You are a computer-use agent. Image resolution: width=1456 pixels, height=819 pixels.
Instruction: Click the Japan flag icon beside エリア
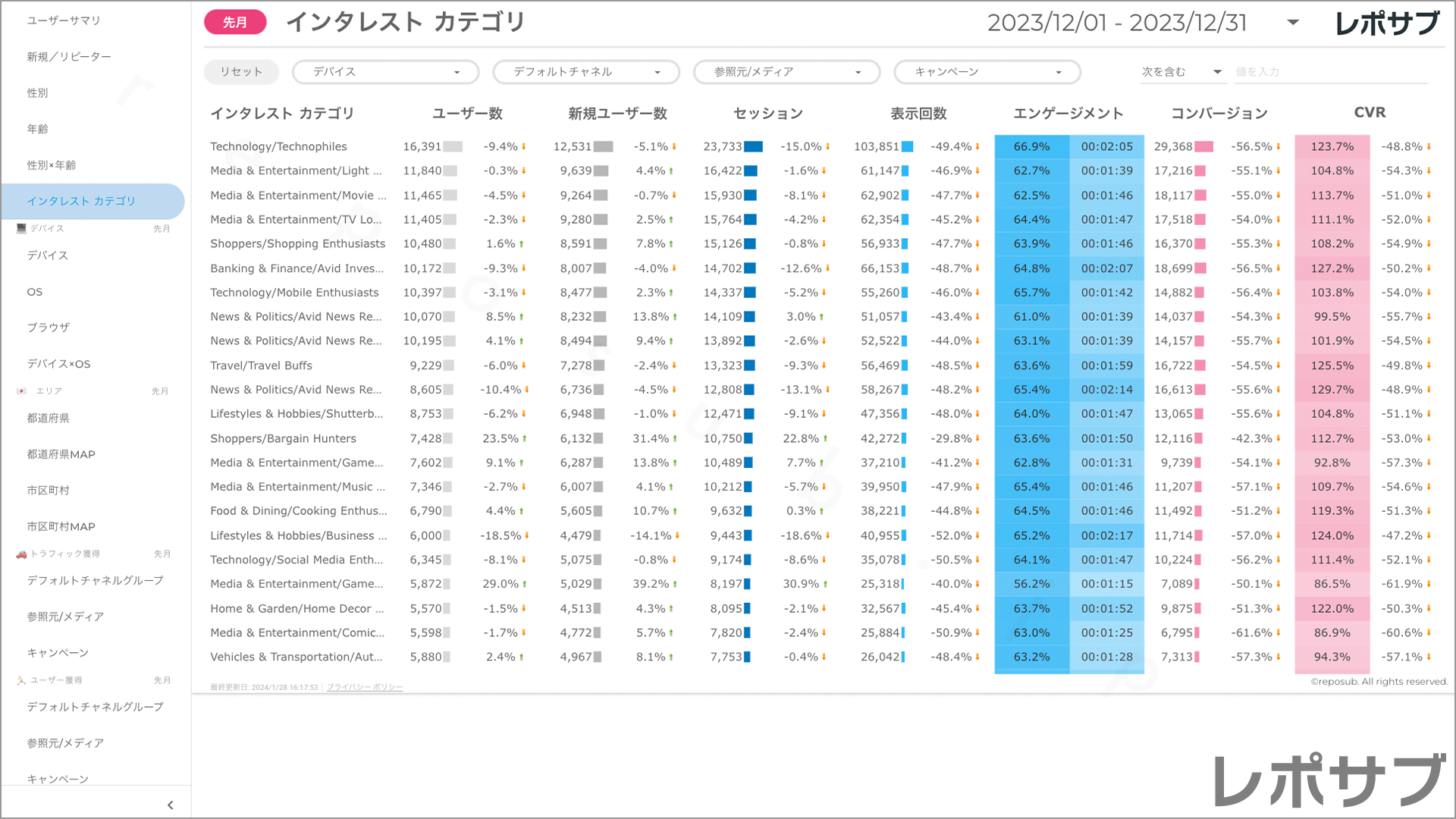point(21,391)
